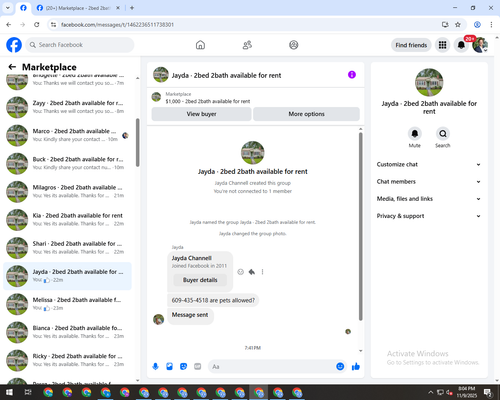Send a thumbs-up like
500x400 pixels.
pos(356,367)
